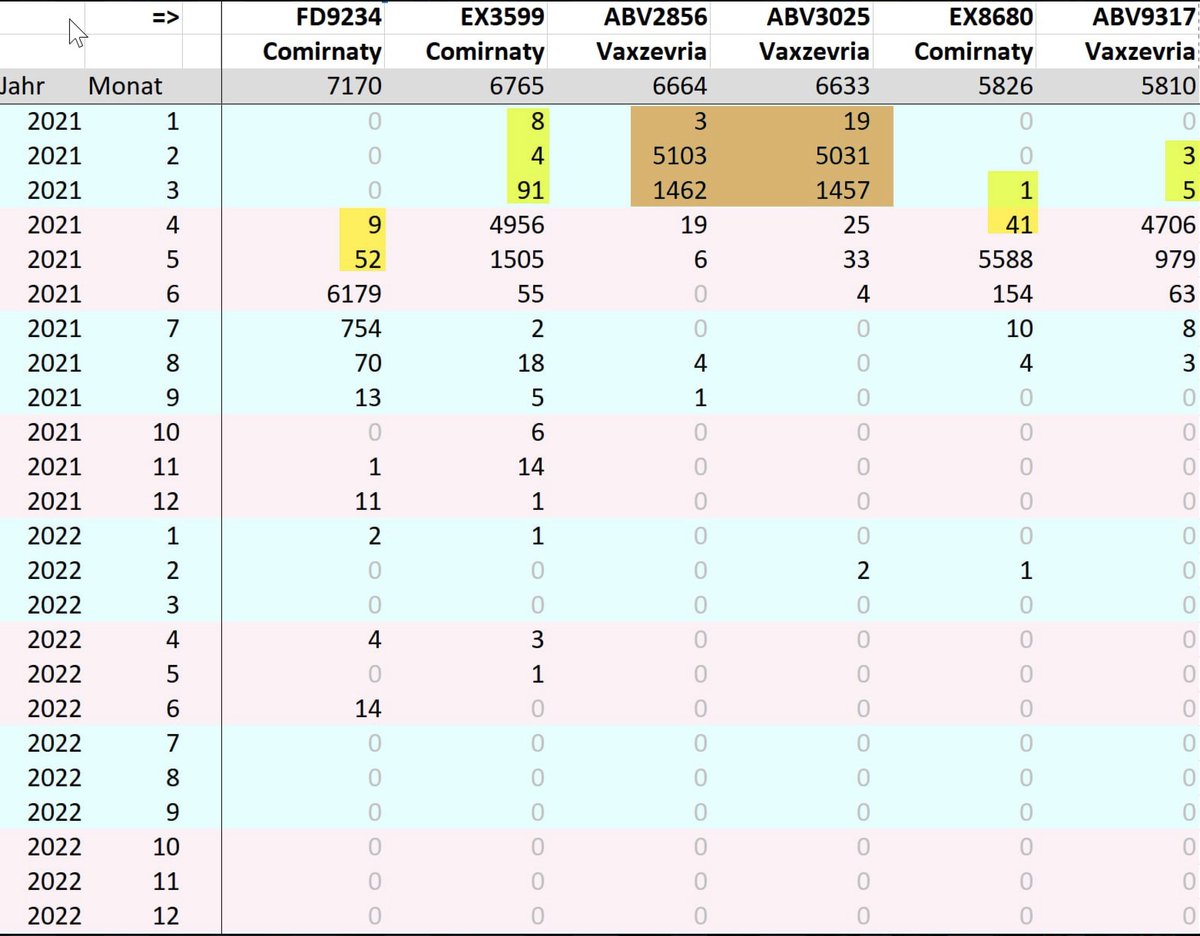This screenshot has width=1200, height=936.
Task: Select FD9234 value 13 in 2021 month 9
Action: (368, 398)
